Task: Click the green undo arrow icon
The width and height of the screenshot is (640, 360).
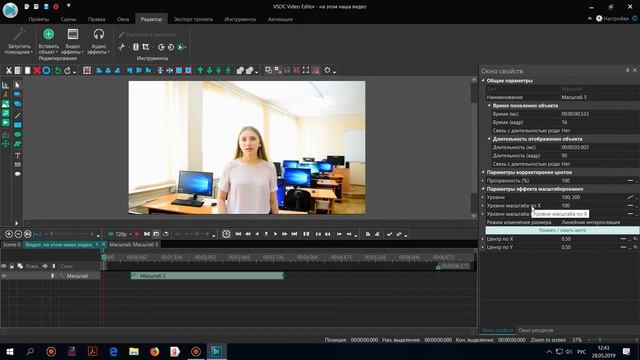Action: (58, 71)
